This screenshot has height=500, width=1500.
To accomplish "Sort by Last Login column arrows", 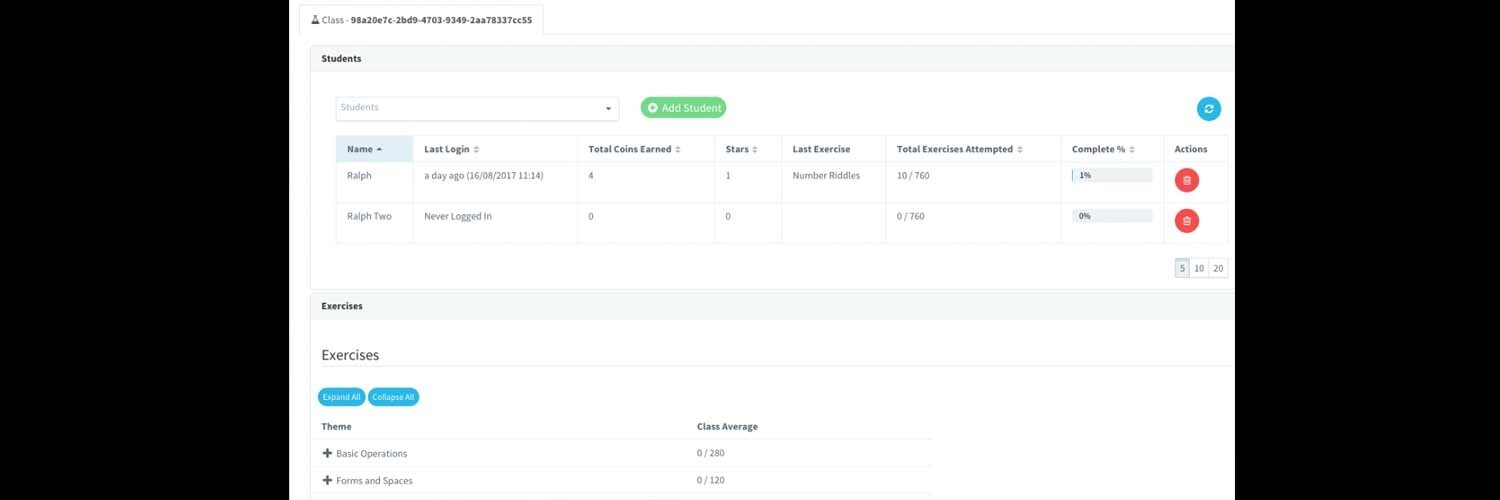I will point(476,150).
